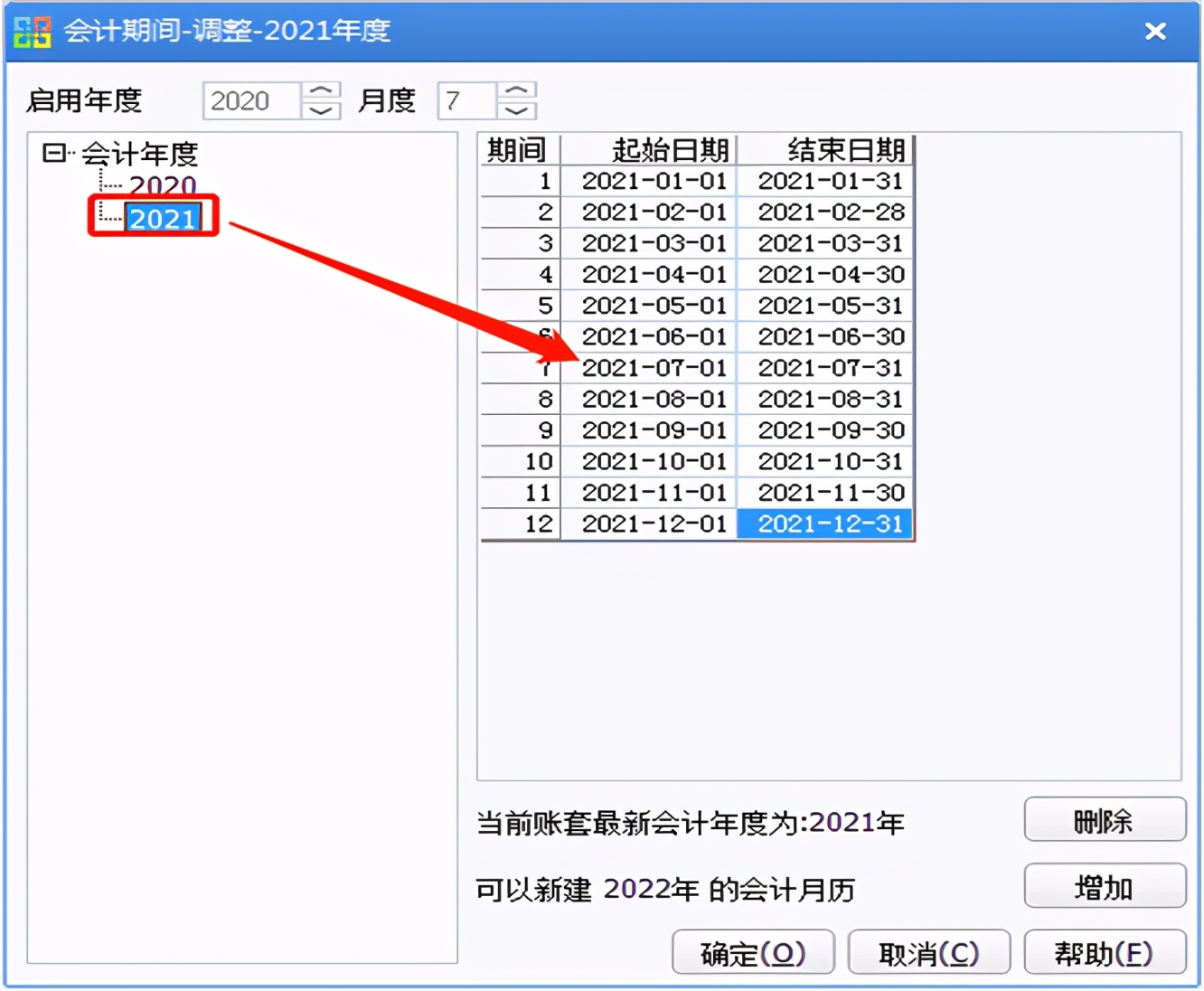Click start date 2021-03-01 cell
1204x991 pixels.
click(x=649, y=243)
